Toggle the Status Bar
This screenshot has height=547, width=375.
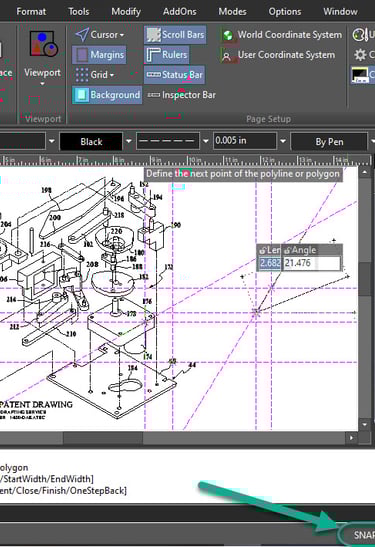click(x=174, y=75)
